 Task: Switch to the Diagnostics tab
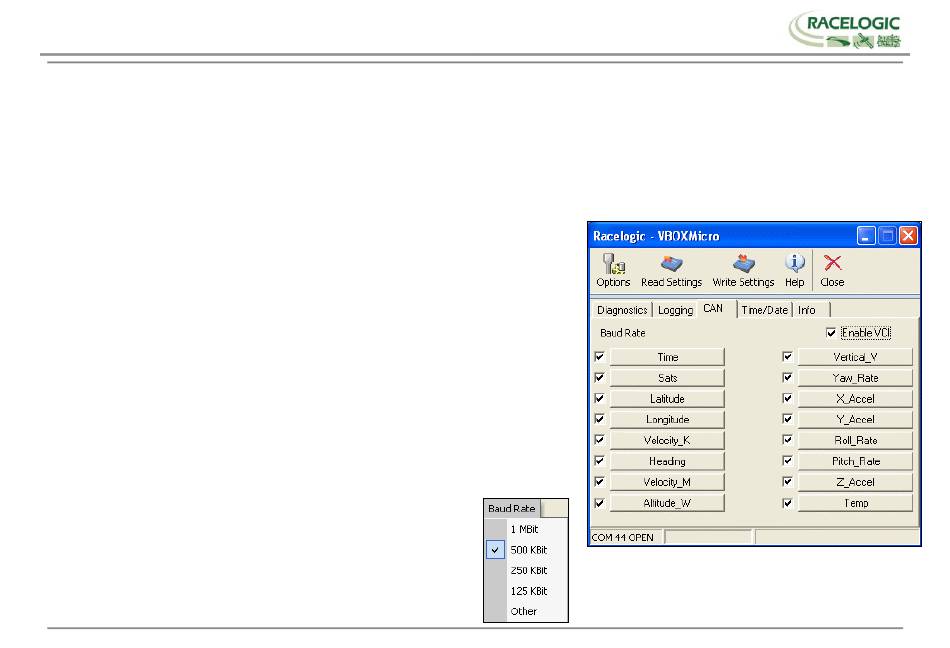[x=622, y=310]
